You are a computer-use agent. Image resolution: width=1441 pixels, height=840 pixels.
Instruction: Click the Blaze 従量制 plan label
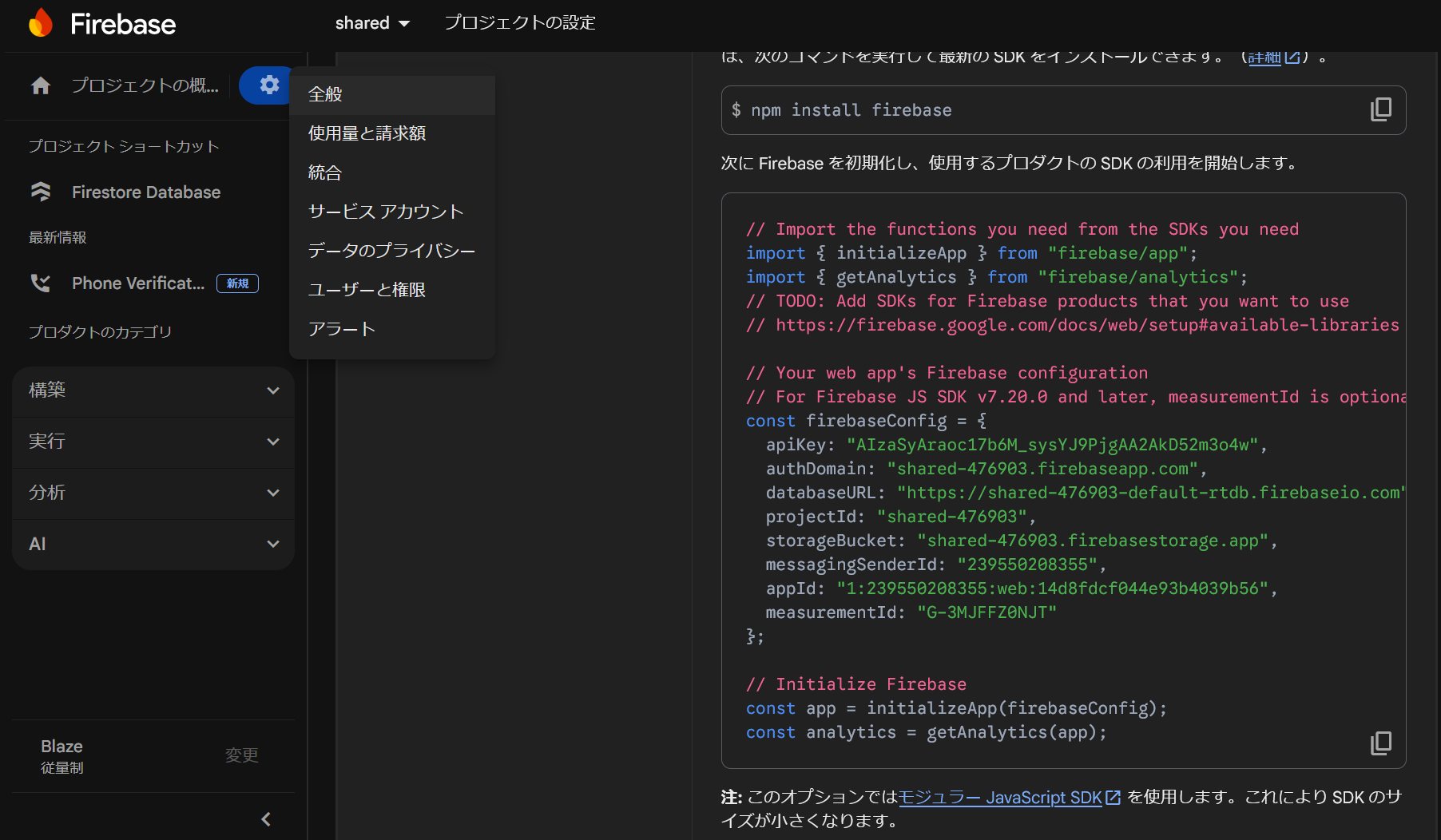pyautogui.click(x=62, y=756)
